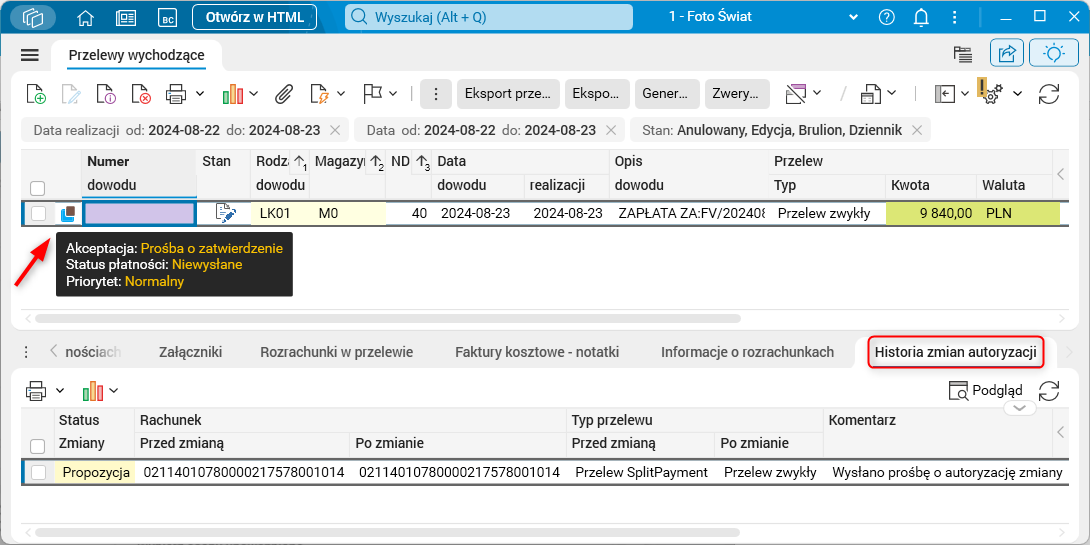Open the list view icon near share button
The height and width of the screenshot is (545, 1090).
click(x=962, y=54)
